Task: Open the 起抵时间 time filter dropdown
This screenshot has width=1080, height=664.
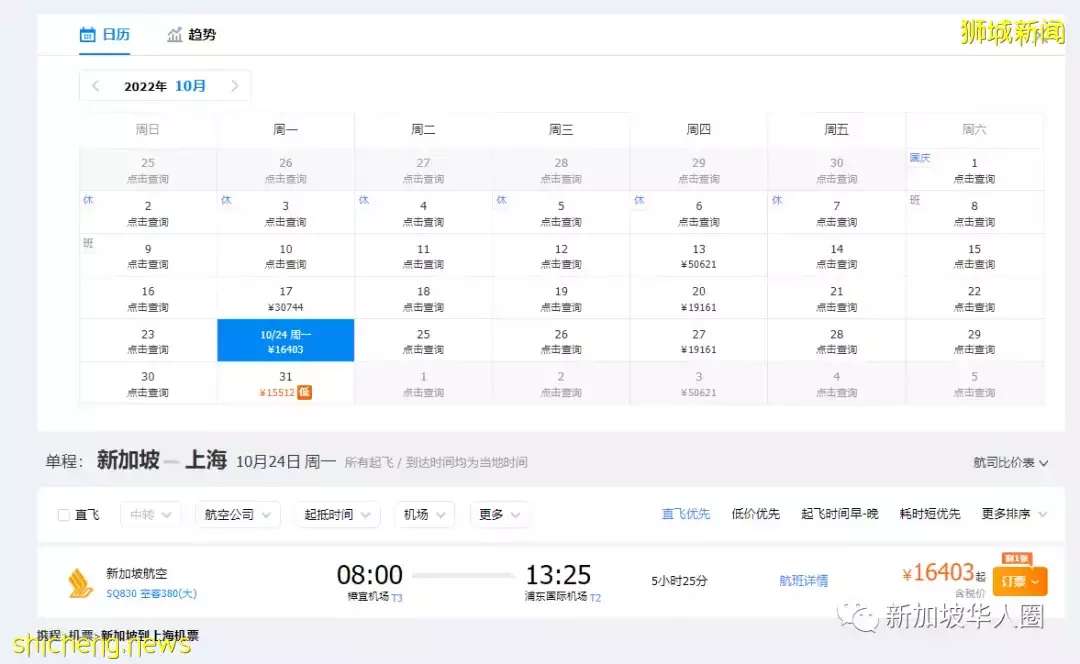Action: coord(336,514)
